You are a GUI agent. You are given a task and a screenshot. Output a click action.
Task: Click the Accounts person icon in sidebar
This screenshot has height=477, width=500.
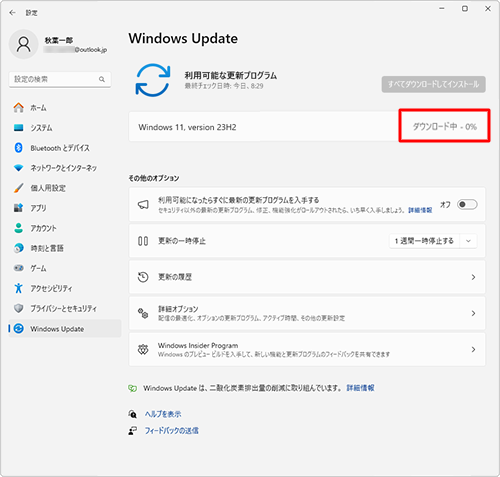[x=19, y=228]
